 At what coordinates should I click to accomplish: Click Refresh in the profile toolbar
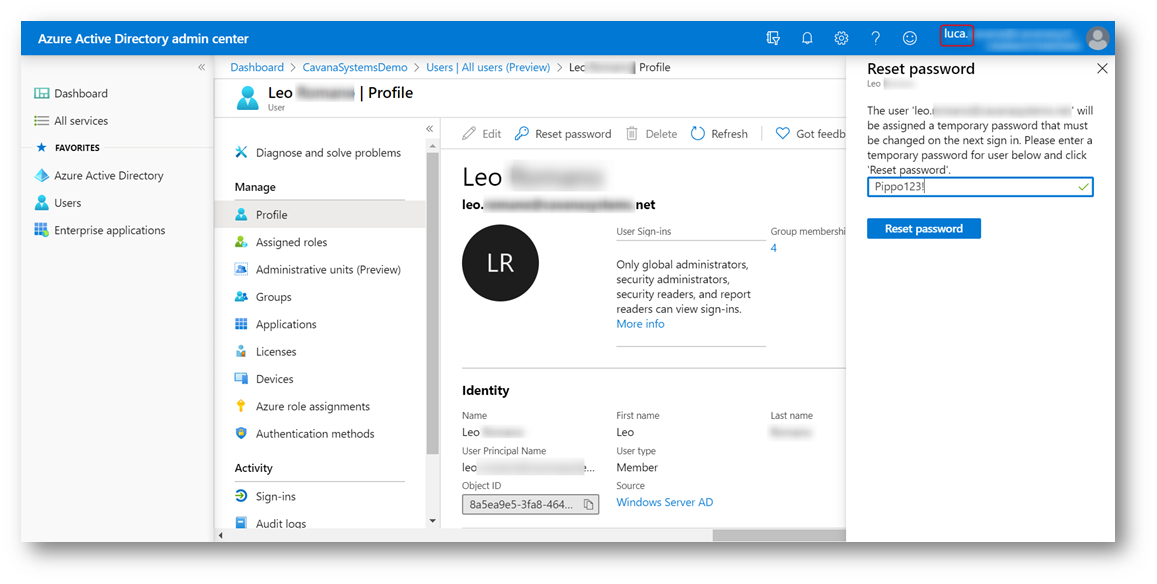point(719,134)
